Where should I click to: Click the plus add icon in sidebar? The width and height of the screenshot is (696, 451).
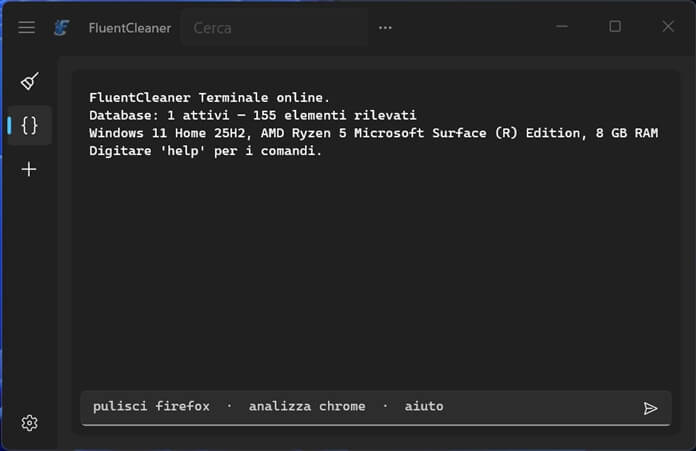point(29,169)
